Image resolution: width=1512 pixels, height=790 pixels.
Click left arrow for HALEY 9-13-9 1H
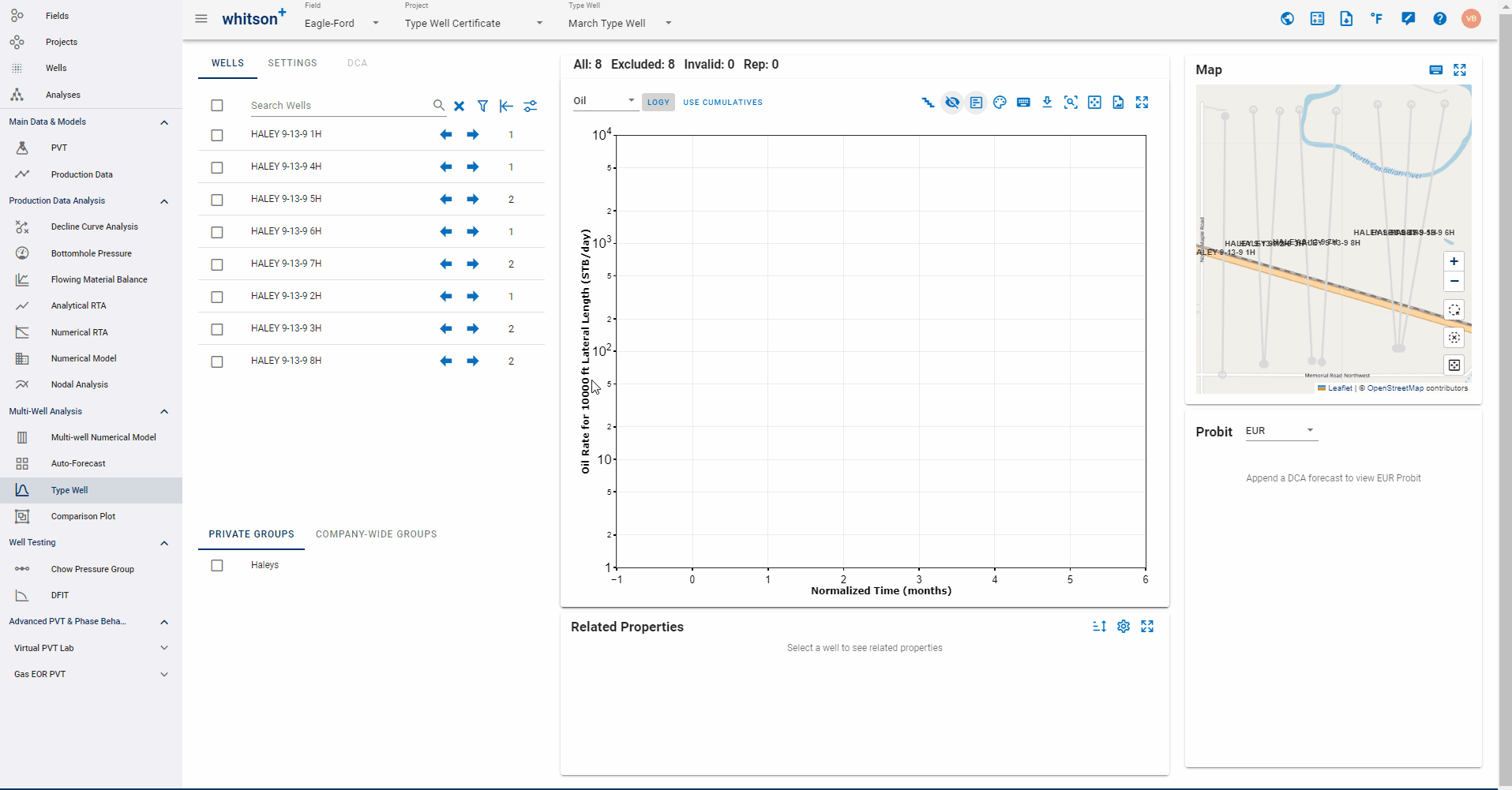[446, 135]
